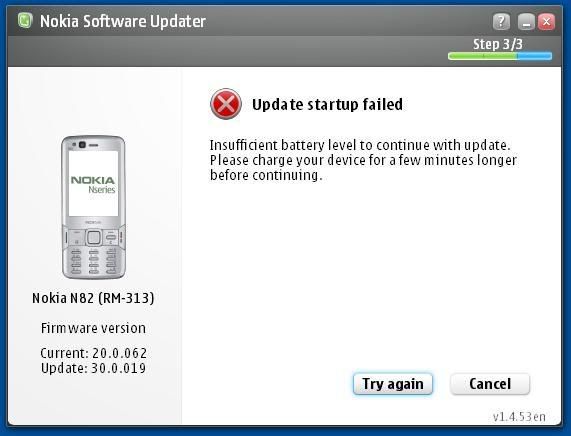This screenshot has height=436, width=571.
Task: Click the insufficient battery level message
Action: 363,160
